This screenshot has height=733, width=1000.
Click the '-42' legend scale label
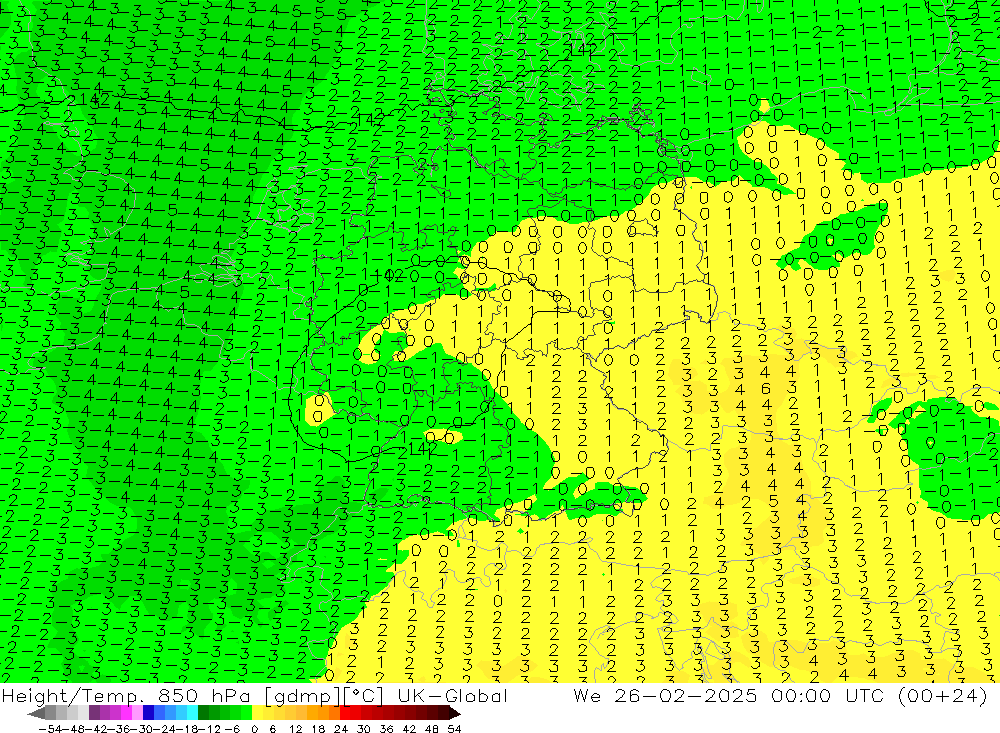(96, 729)
